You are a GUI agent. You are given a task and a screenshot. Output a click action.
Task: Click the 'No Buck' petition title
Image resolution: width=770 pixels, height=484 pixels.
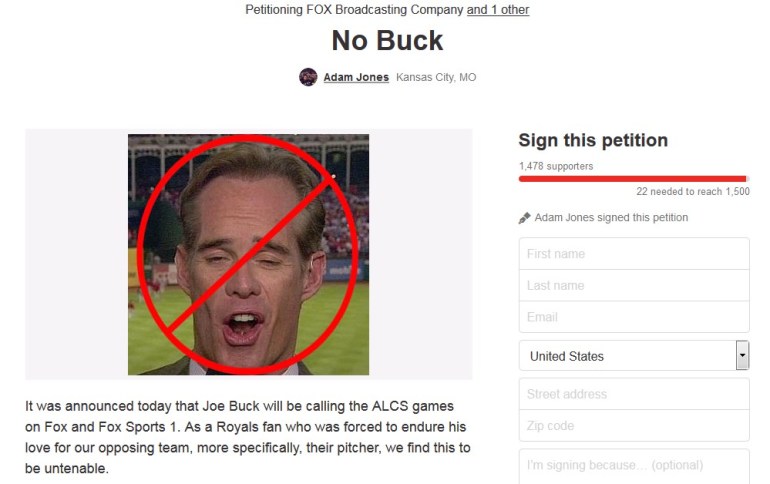[387, 40]
